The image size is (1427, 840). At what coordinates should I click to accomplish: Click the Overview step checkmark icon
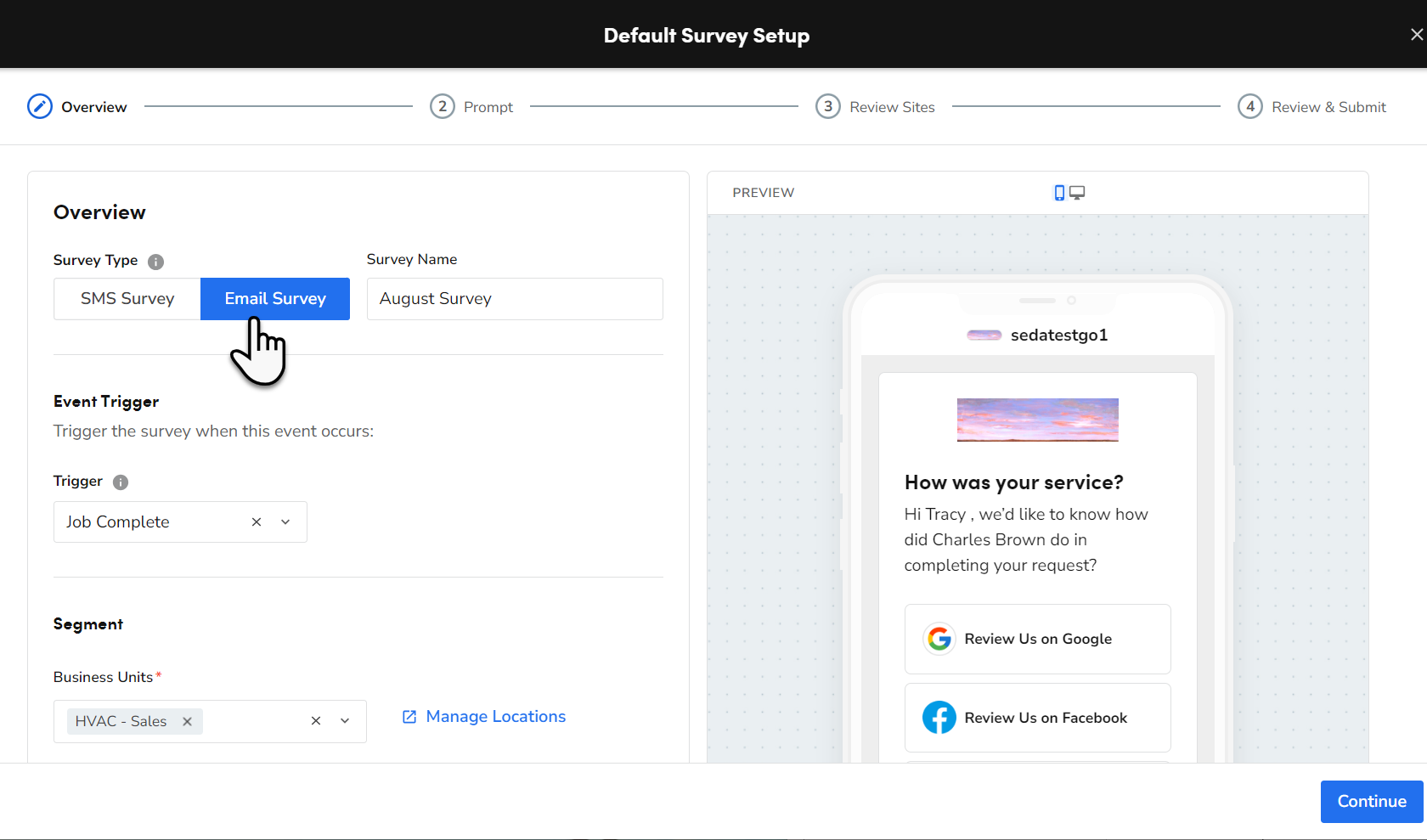39,106
